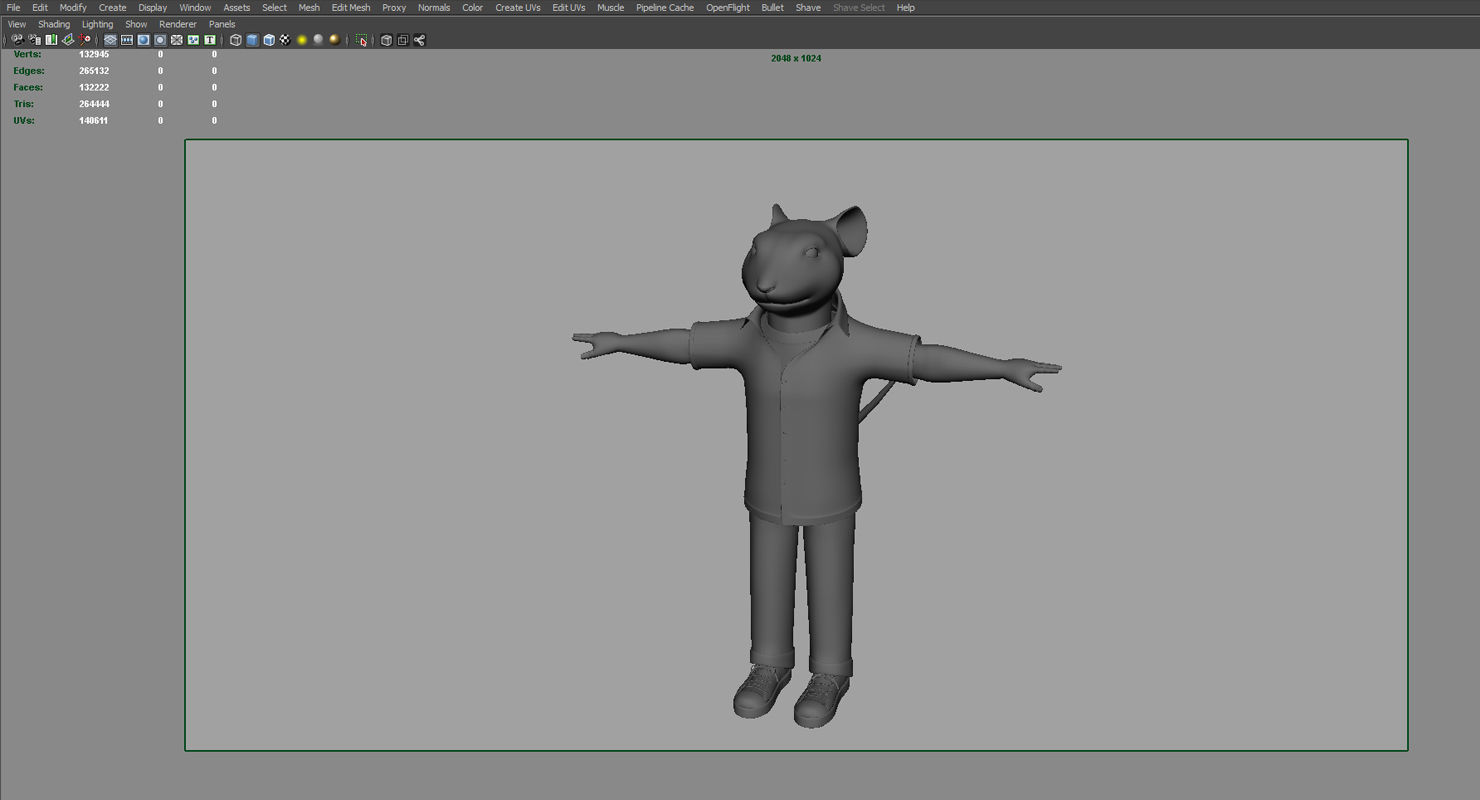The height and width of the screenshot is (800, 1480).
Task: Click the UVs count 140611
Action: pos(94,120)
